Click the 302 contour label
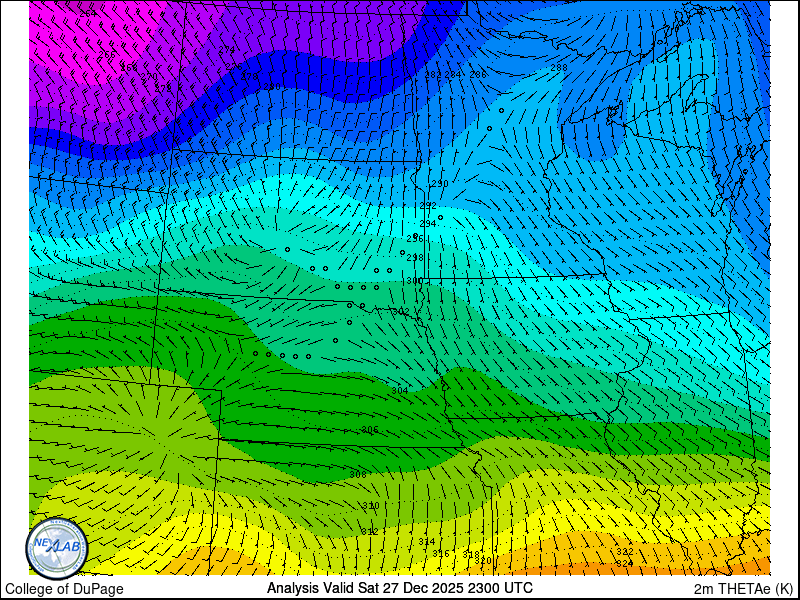Viewport: 800px width, 600px height. (x=401, y=311)
